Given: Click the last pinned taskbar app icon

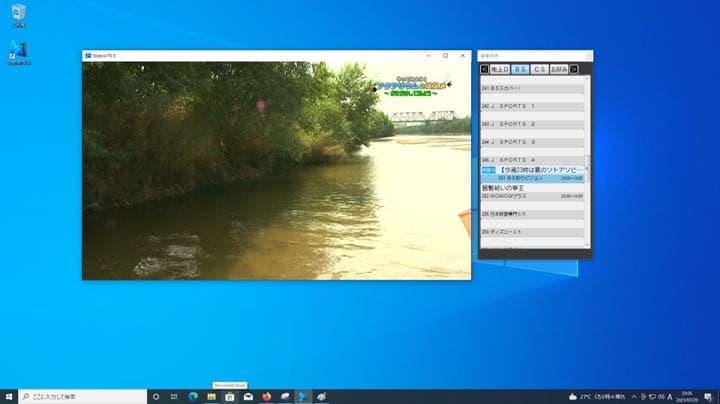Looking at the screenshot, I should coord(321,397).
